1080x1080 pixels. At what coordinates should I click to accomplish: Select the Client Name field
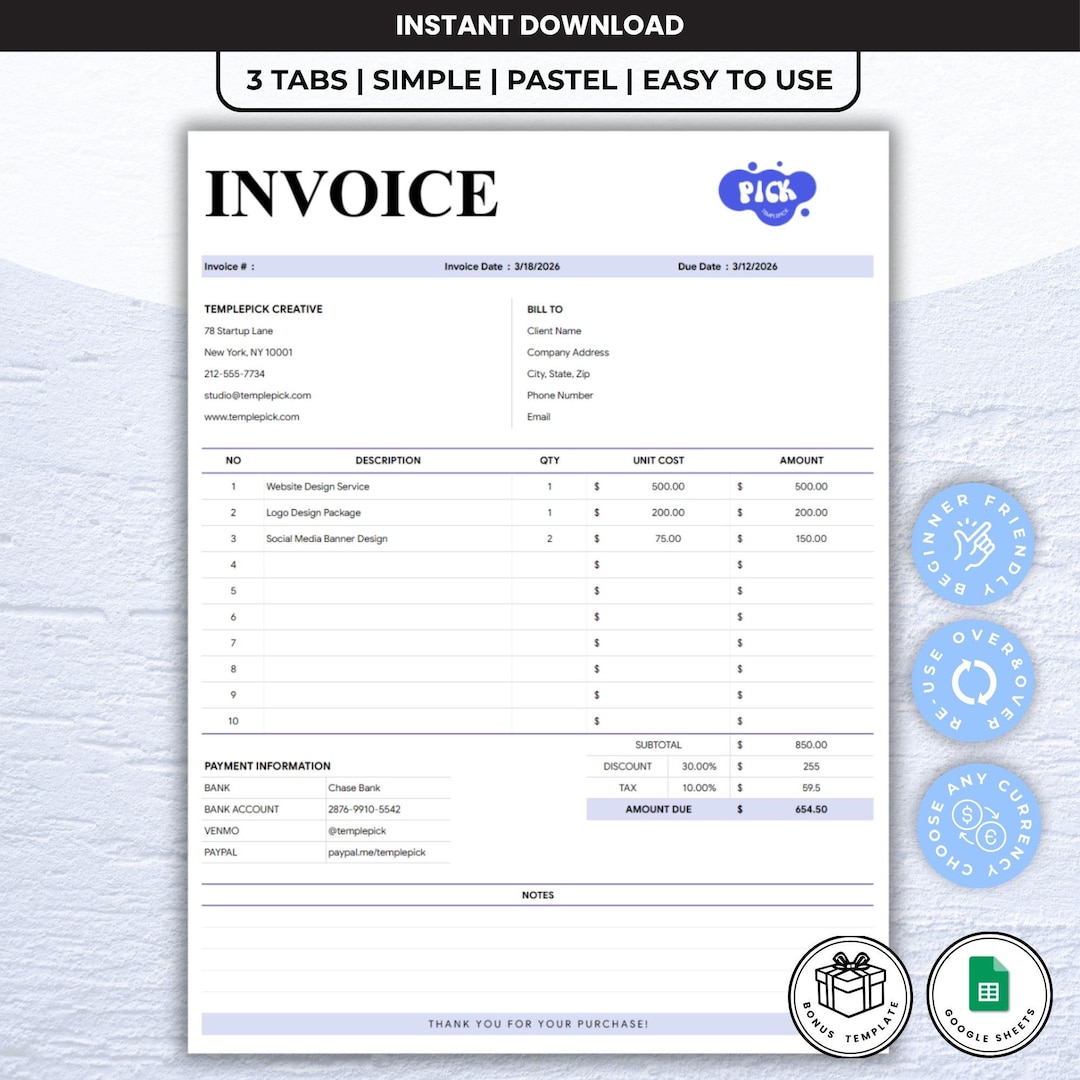pyautogui.click(x=554, y=331)
